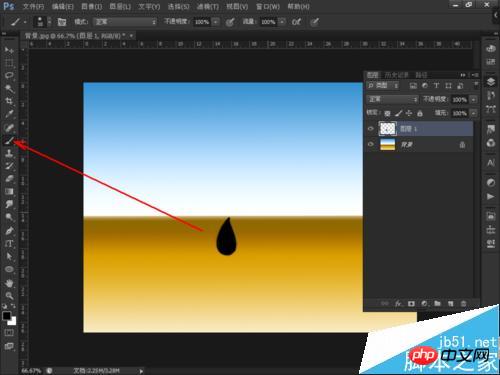
Task: Select the Gradient tool
Action: [x=9, y=191]
